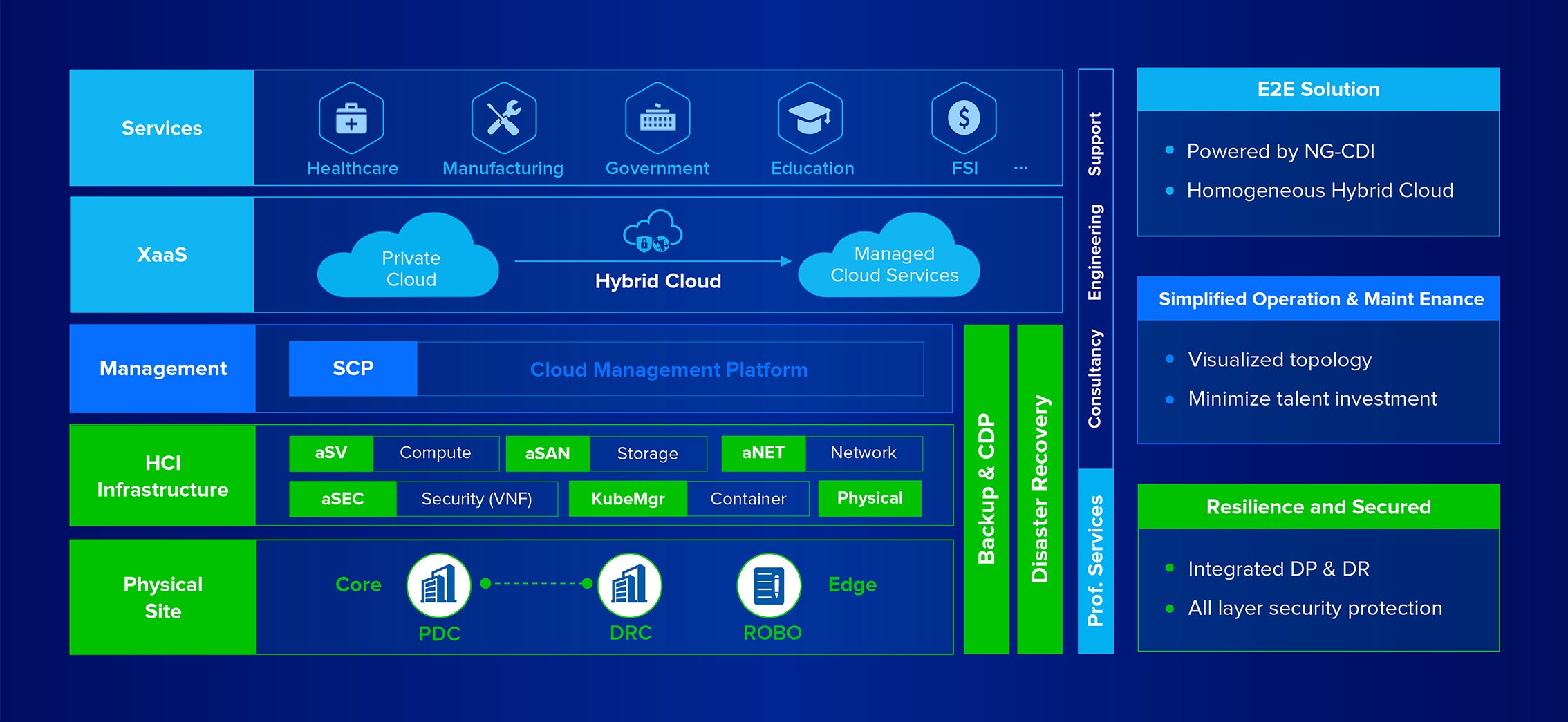Click the SCP block
The width and height of the screenshot is (1568, 722).
pyautogui.click(x=353, y=368)
